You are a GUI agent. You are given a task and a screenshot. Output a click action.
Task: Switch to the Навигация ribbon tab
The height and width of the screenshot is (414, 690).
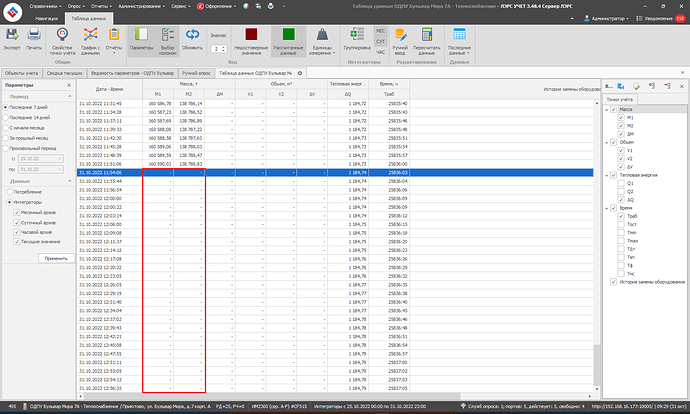point(46,18)
